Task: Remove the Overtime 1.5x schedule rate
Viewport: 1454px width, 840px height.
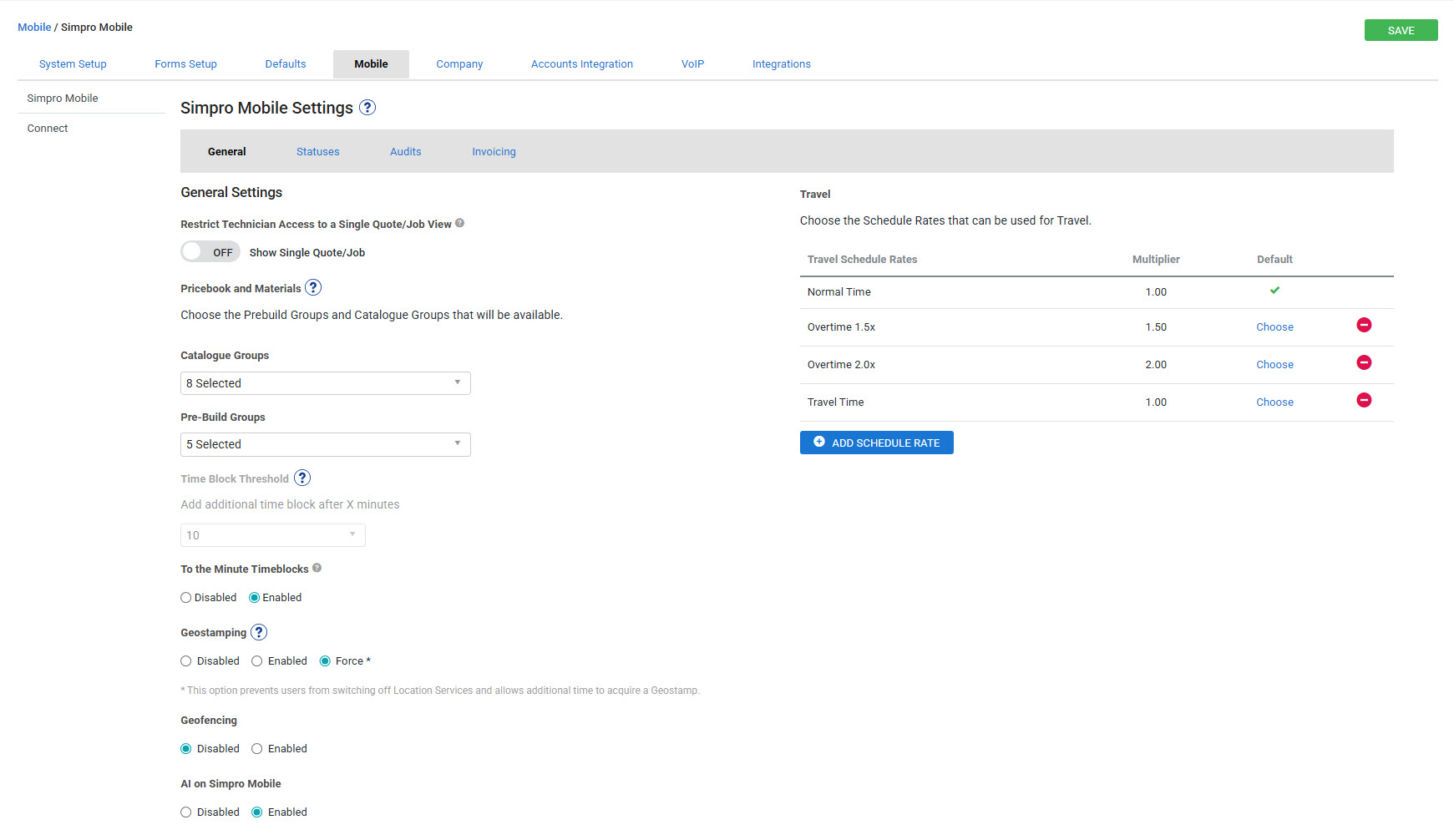Action: click(1364, 326)
